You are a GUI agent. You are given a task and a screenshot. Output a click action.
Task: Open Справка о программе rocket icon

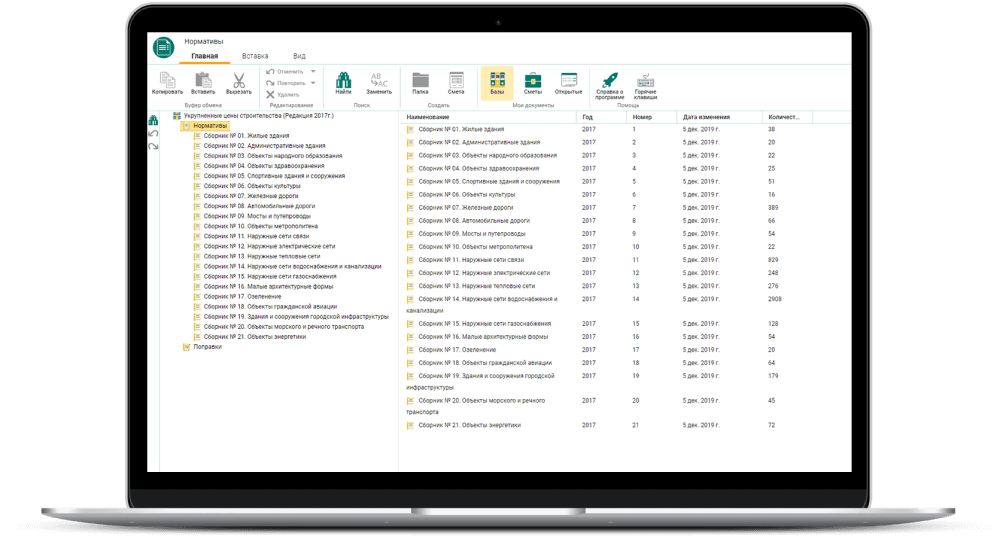[610, 79]
